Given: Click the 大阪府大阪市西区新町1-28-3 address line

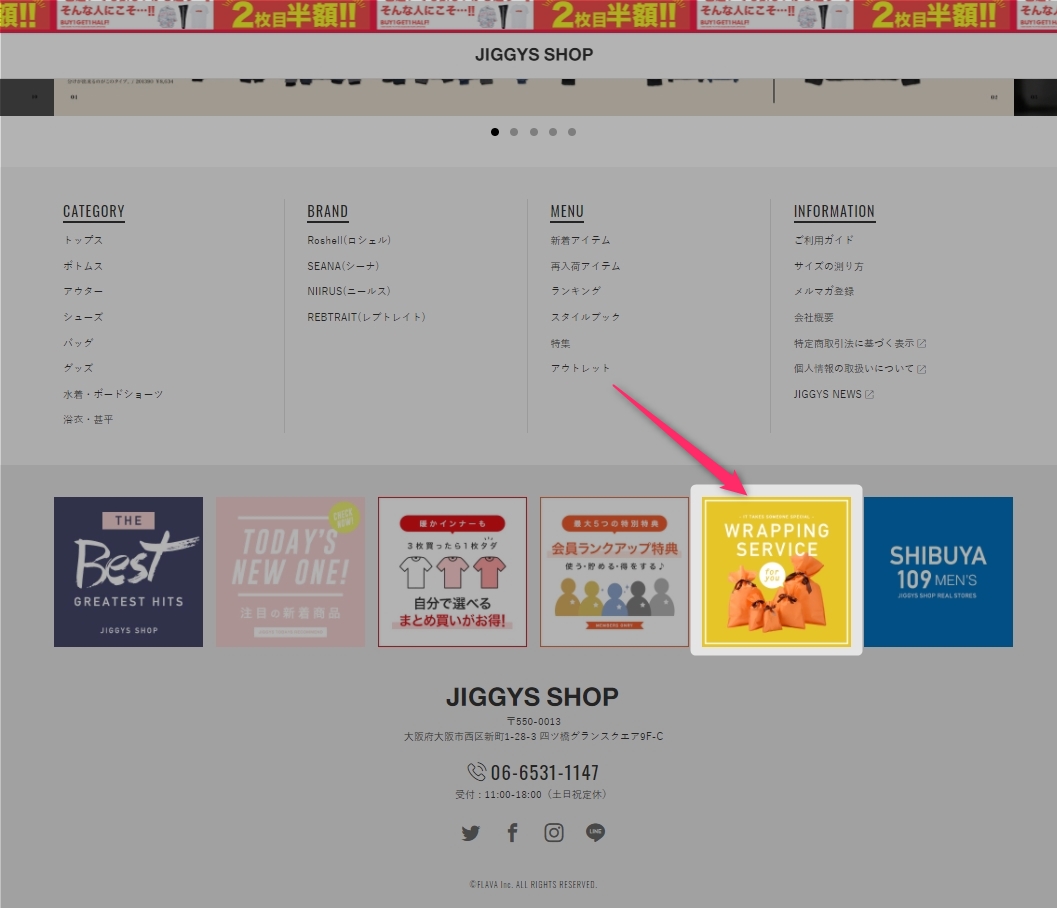Looking at the screenshot, I should tap(533, 737).
